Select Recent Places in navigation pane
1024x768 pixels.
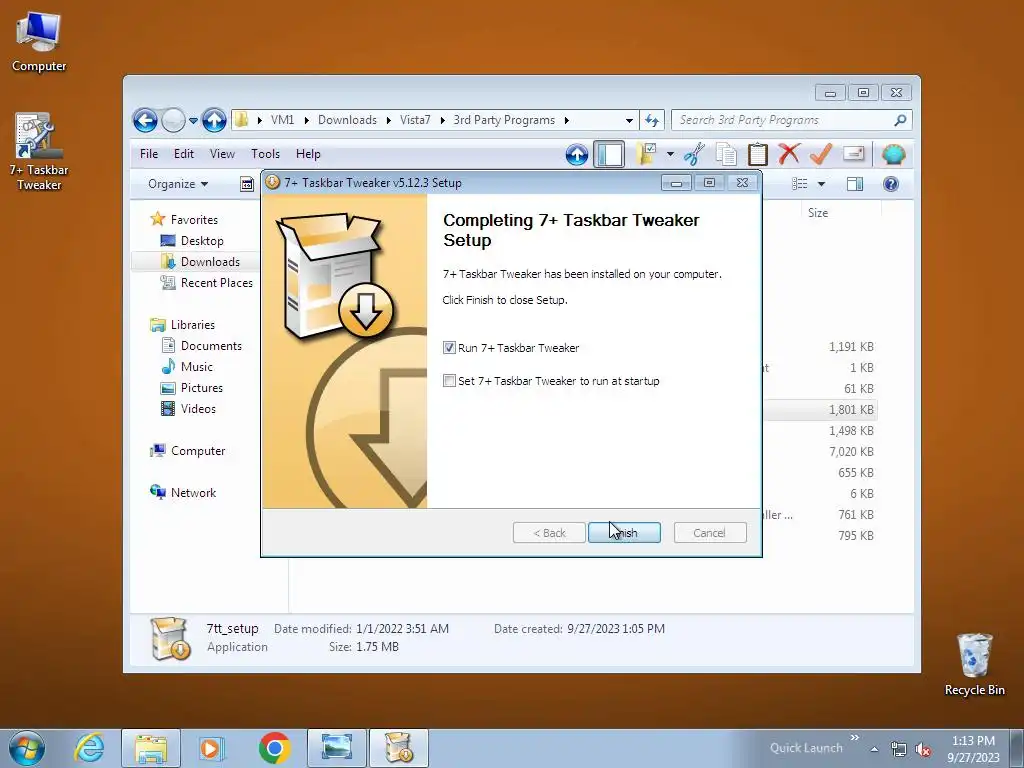pyautogui.click(x=217, y=283)
